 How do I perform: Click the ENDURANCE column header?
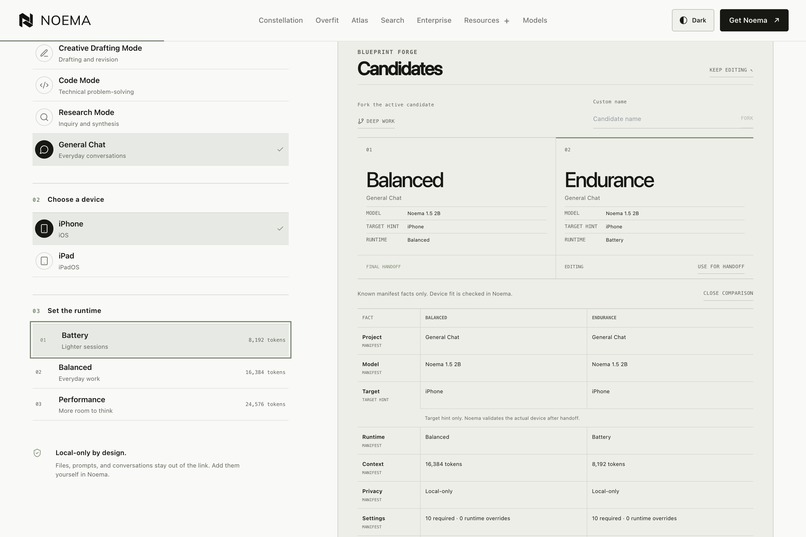tap(604, 318)
